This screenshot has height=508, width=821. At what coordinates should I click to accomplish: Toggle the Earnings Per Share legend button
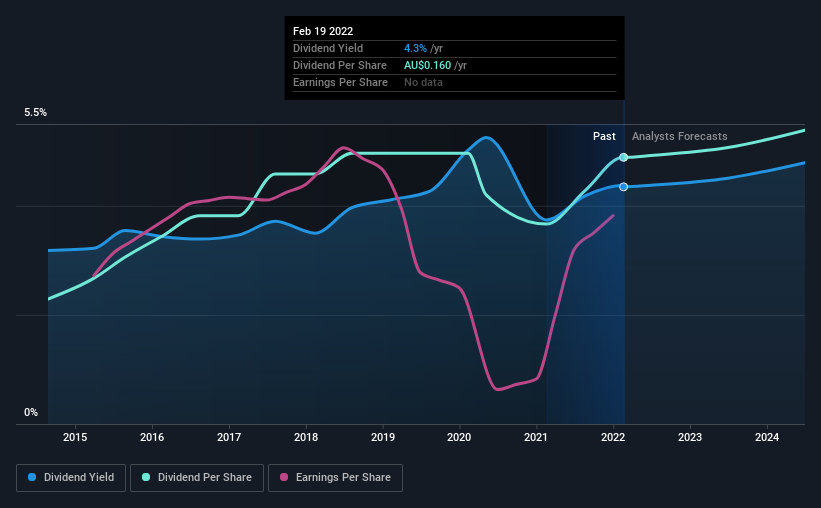pos(335,478)
